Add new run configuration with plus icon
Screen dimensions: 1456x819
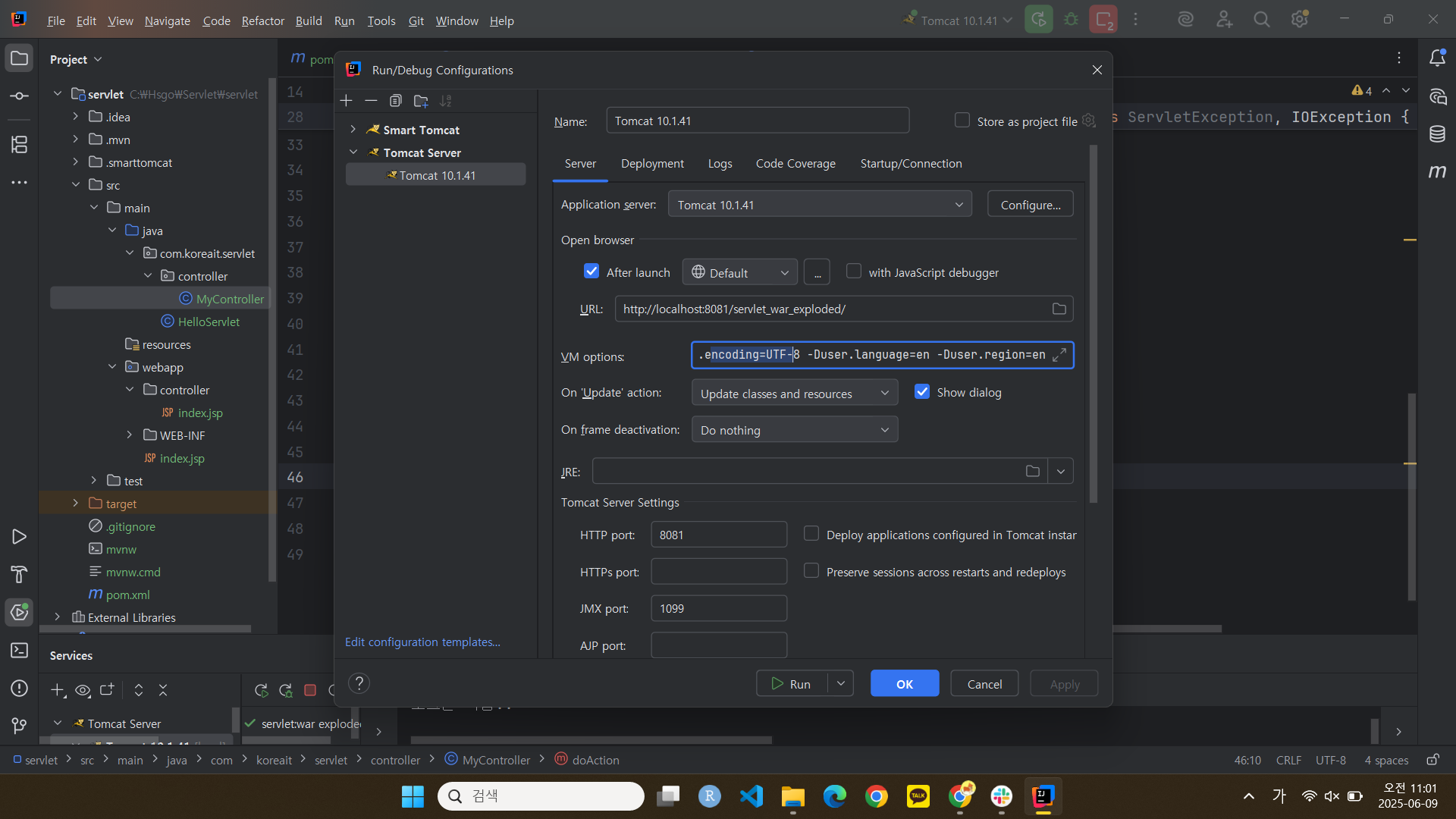pos(347,101)
